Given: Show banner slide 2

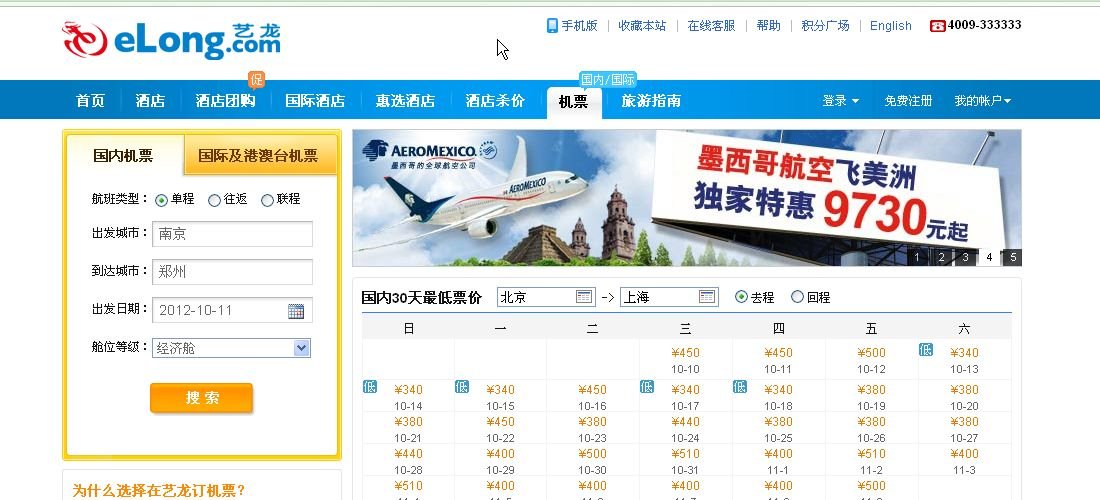Looking at the screenshot, I should tap(941, 257).
